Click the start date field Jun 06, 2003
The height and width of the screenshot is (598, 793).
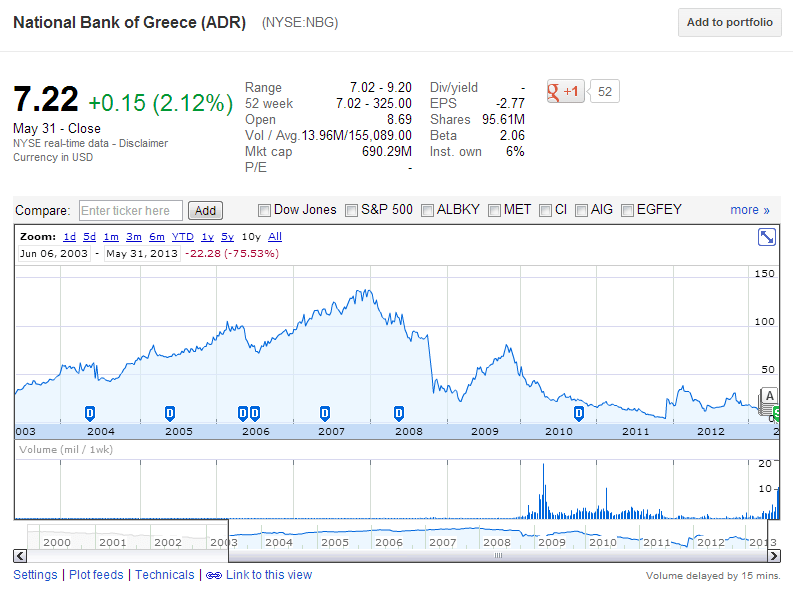(x=54, y=253)
